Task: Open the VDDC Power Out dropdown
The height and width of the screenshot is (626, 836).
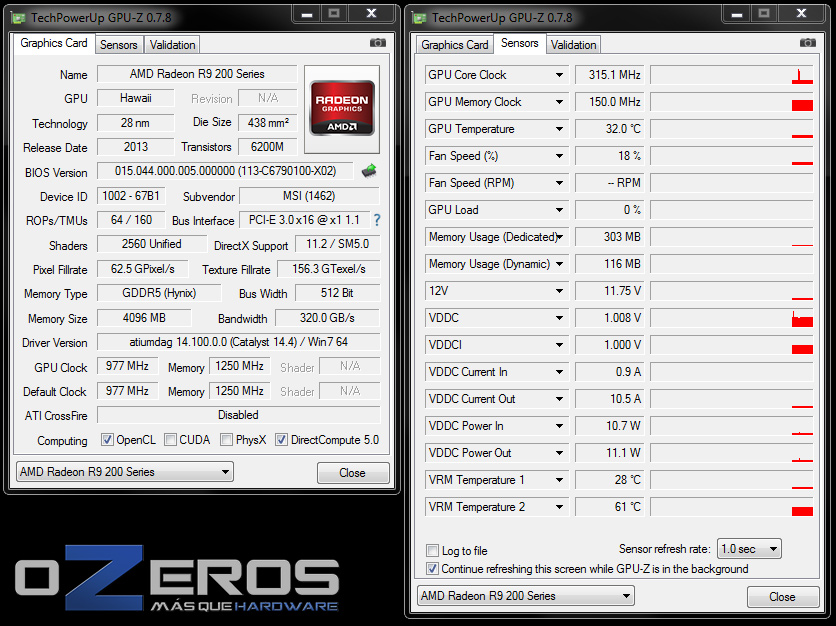Action: 559,453
